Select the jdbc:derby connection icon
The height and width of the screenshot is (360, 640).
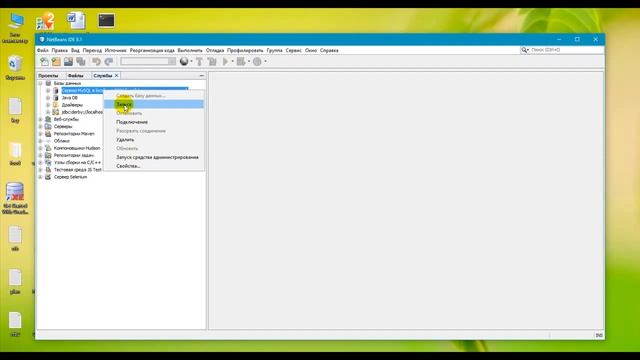coord(56,112)
